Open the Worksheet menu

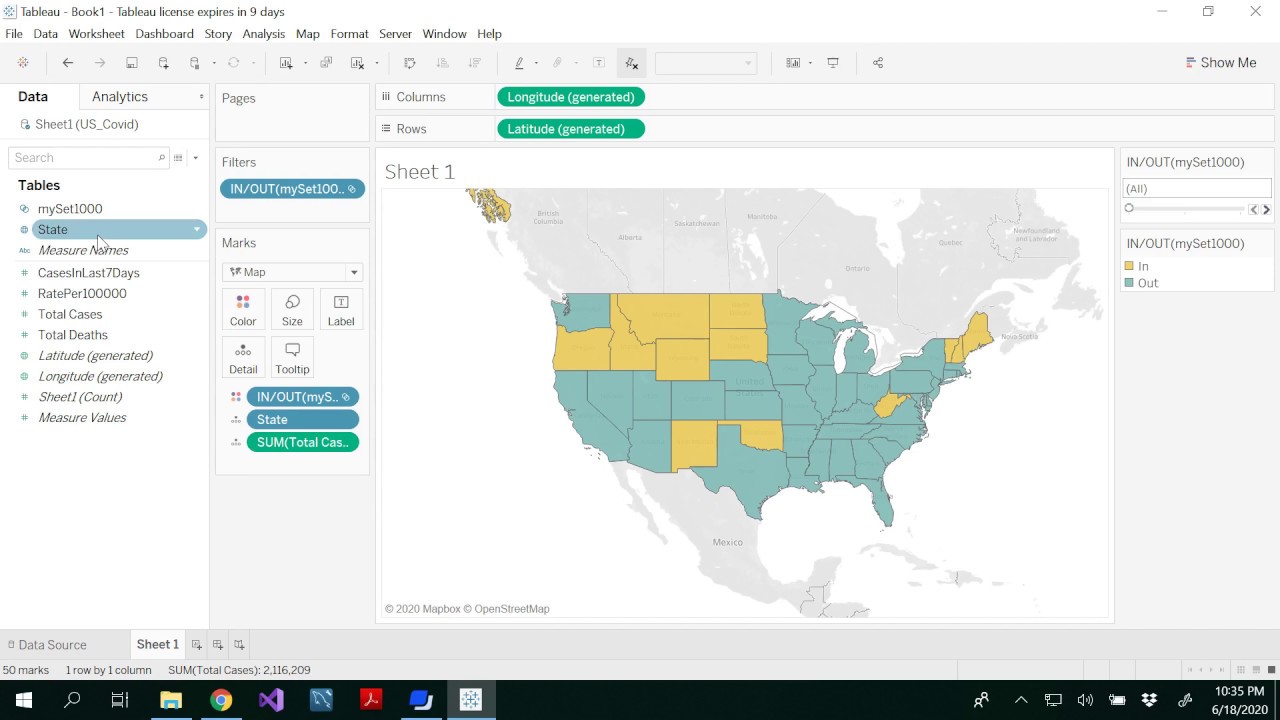coord(97,34)
